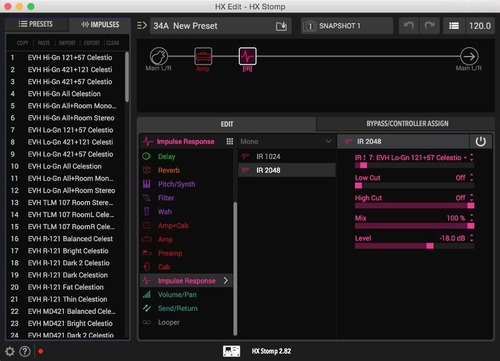Switch to the IMPULSES tab
Screen dimensions: 500x361
[x=100, y=24]
